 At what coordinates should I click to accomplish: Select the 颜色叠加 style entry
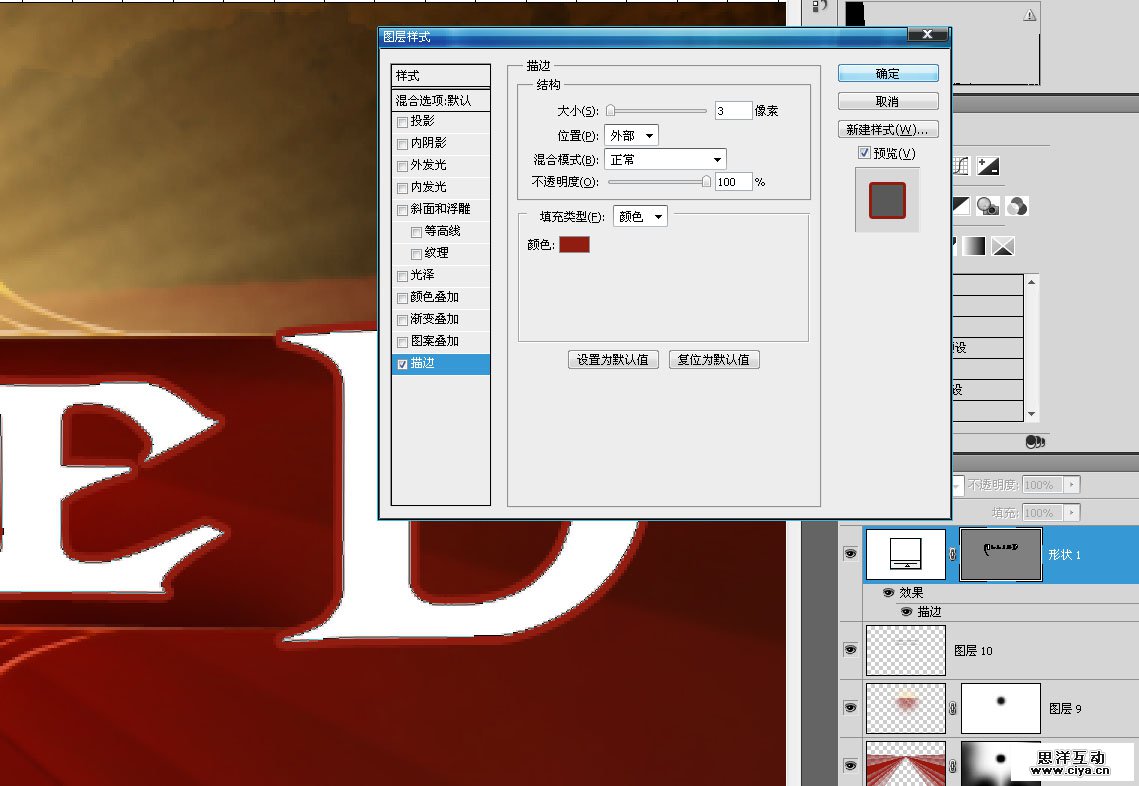click(x=434, y=297)
